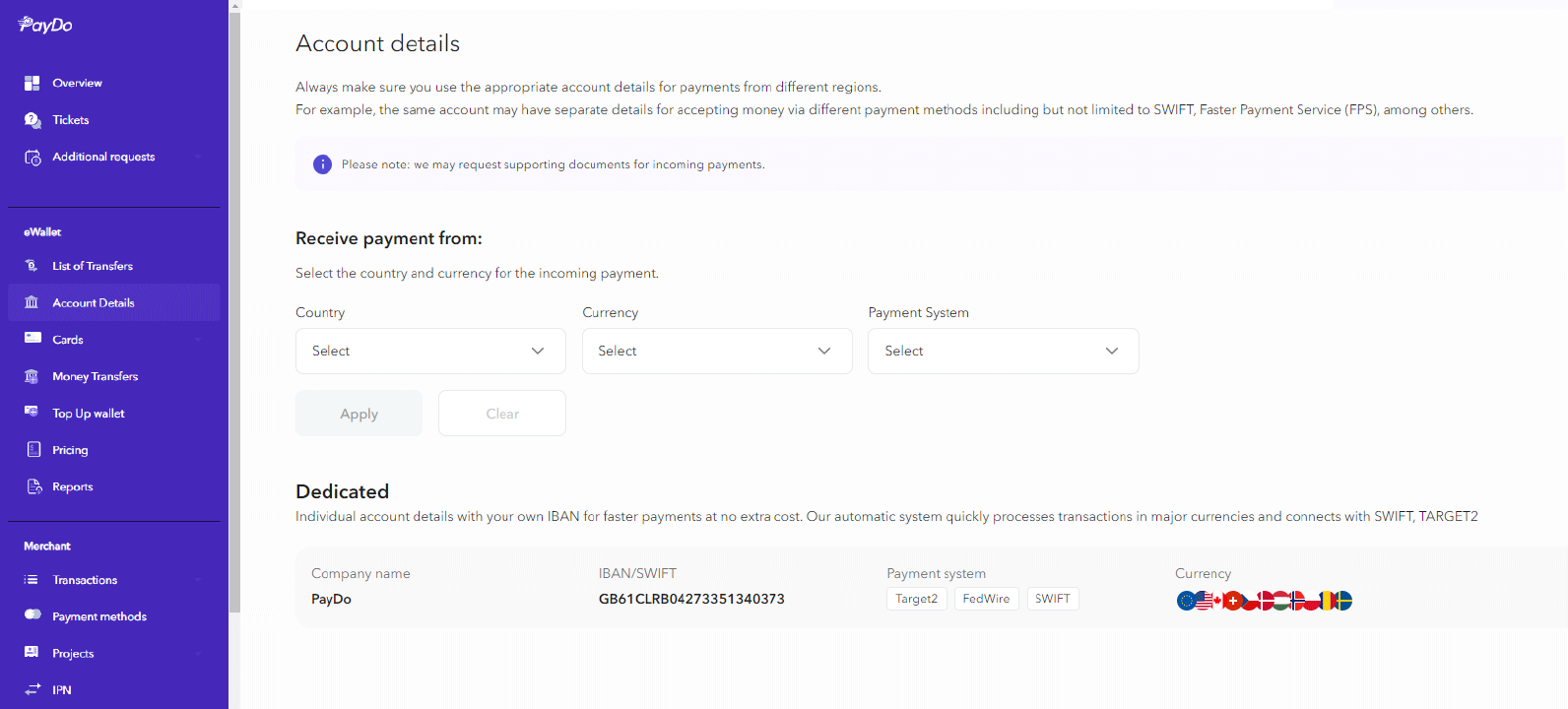Click the Switzerland flag currency icon

[1232, 601]
